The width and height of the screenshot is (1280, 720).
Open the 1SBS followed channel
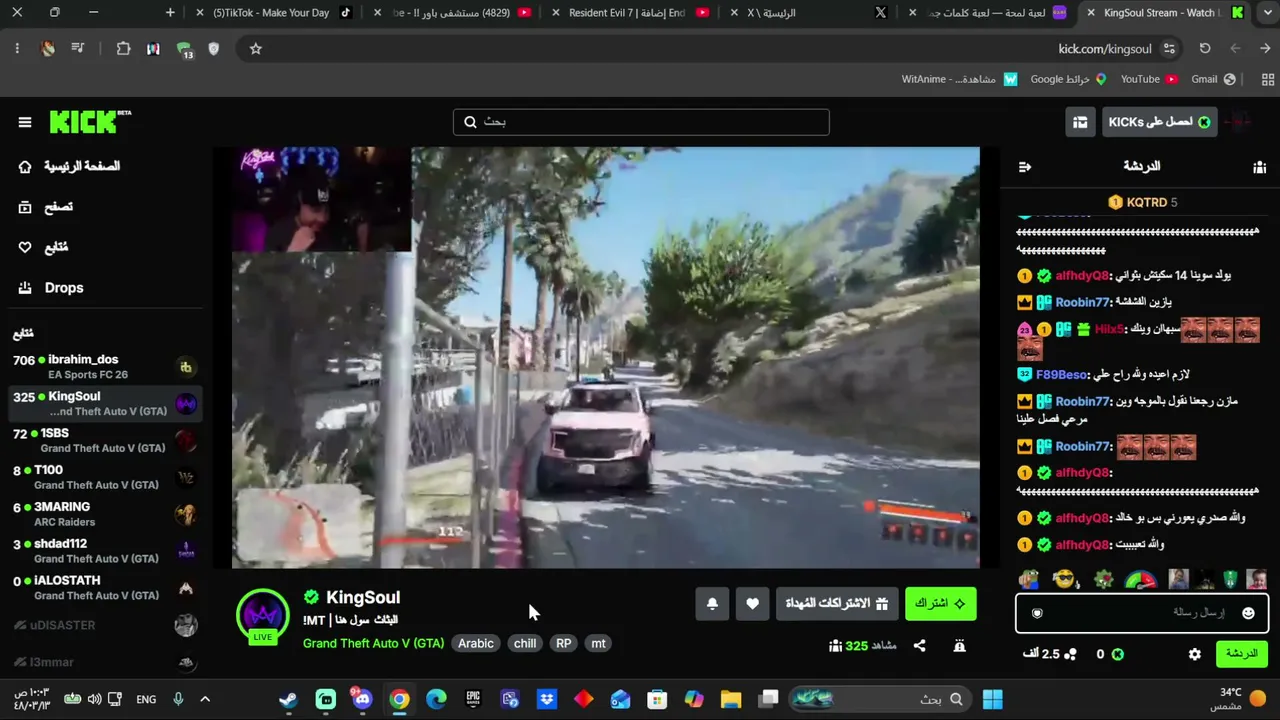(104, 440)
